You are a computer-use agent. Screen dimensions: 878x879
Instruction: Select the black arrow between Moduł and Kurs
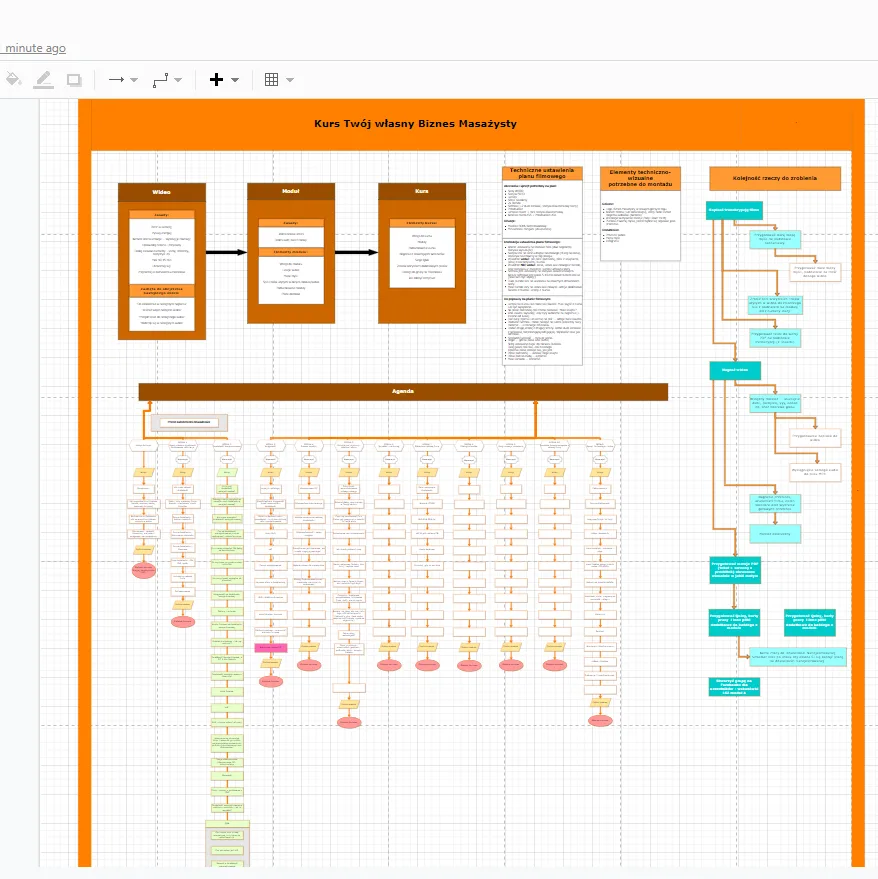(356, 252)
